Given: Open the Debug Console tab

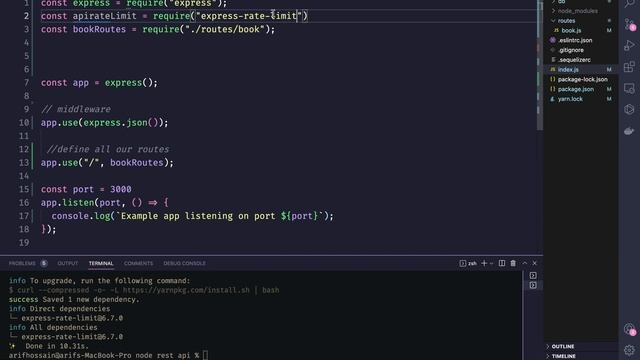Looking at the screenshot, I should tap(184, 263).
